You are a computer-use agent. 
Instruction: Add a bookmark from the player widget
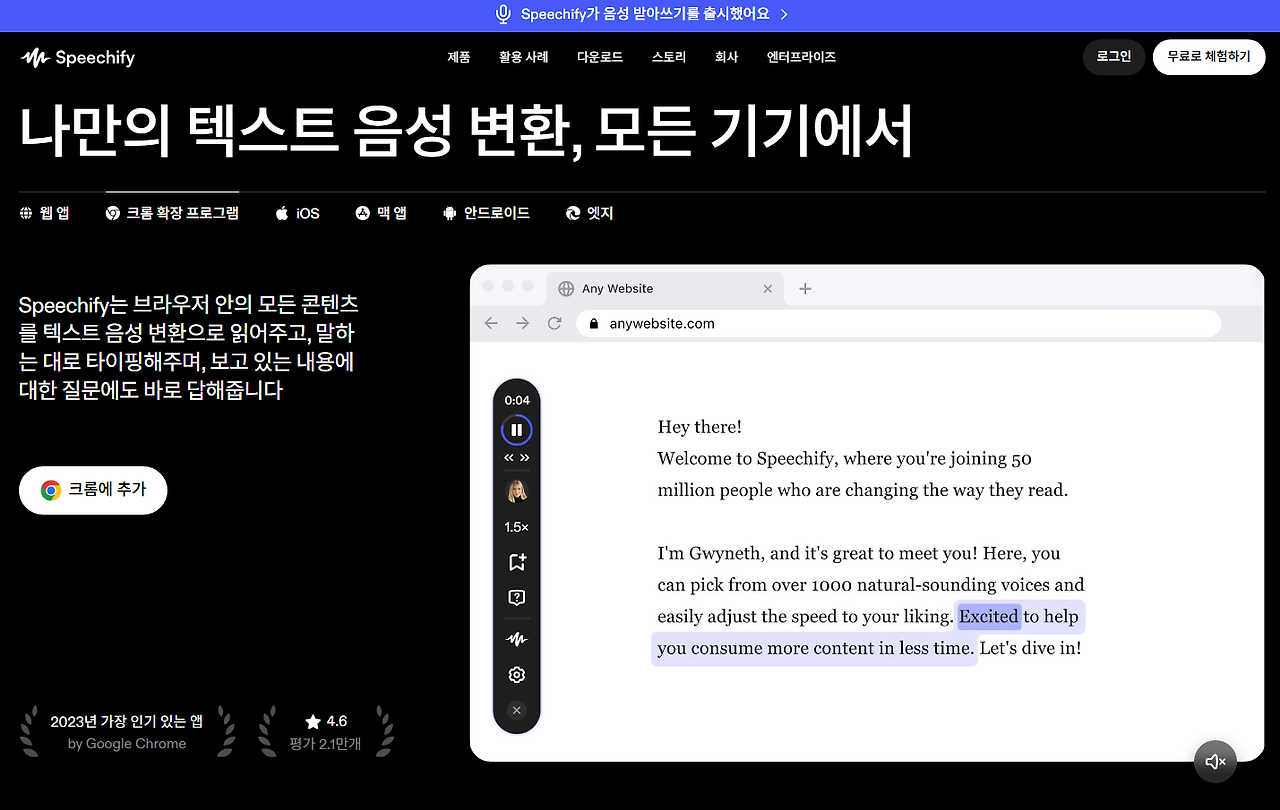click(517, 562)
